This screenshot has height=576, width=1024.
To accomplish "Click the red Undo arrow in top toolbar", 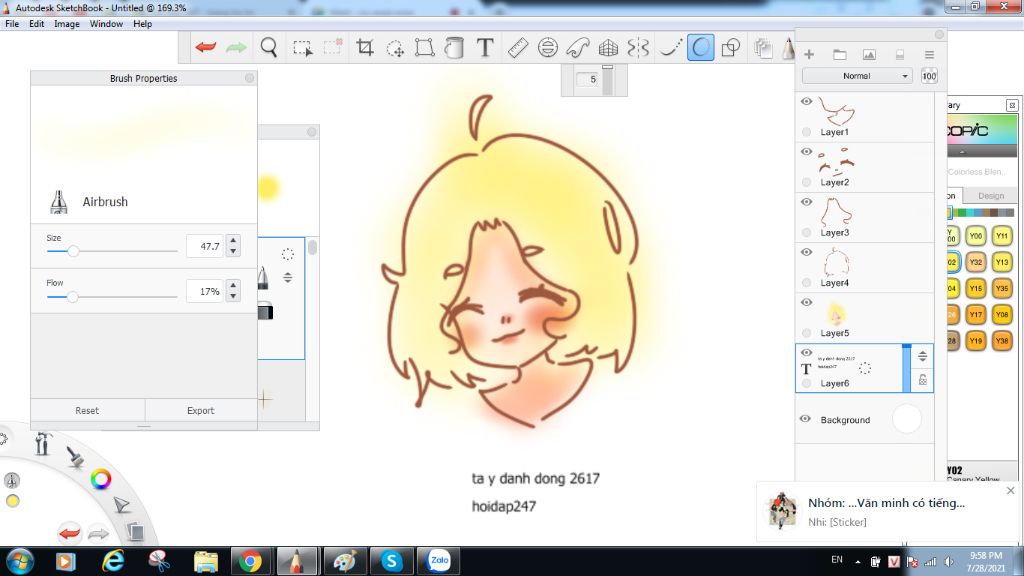I will (x=206, y=47).
